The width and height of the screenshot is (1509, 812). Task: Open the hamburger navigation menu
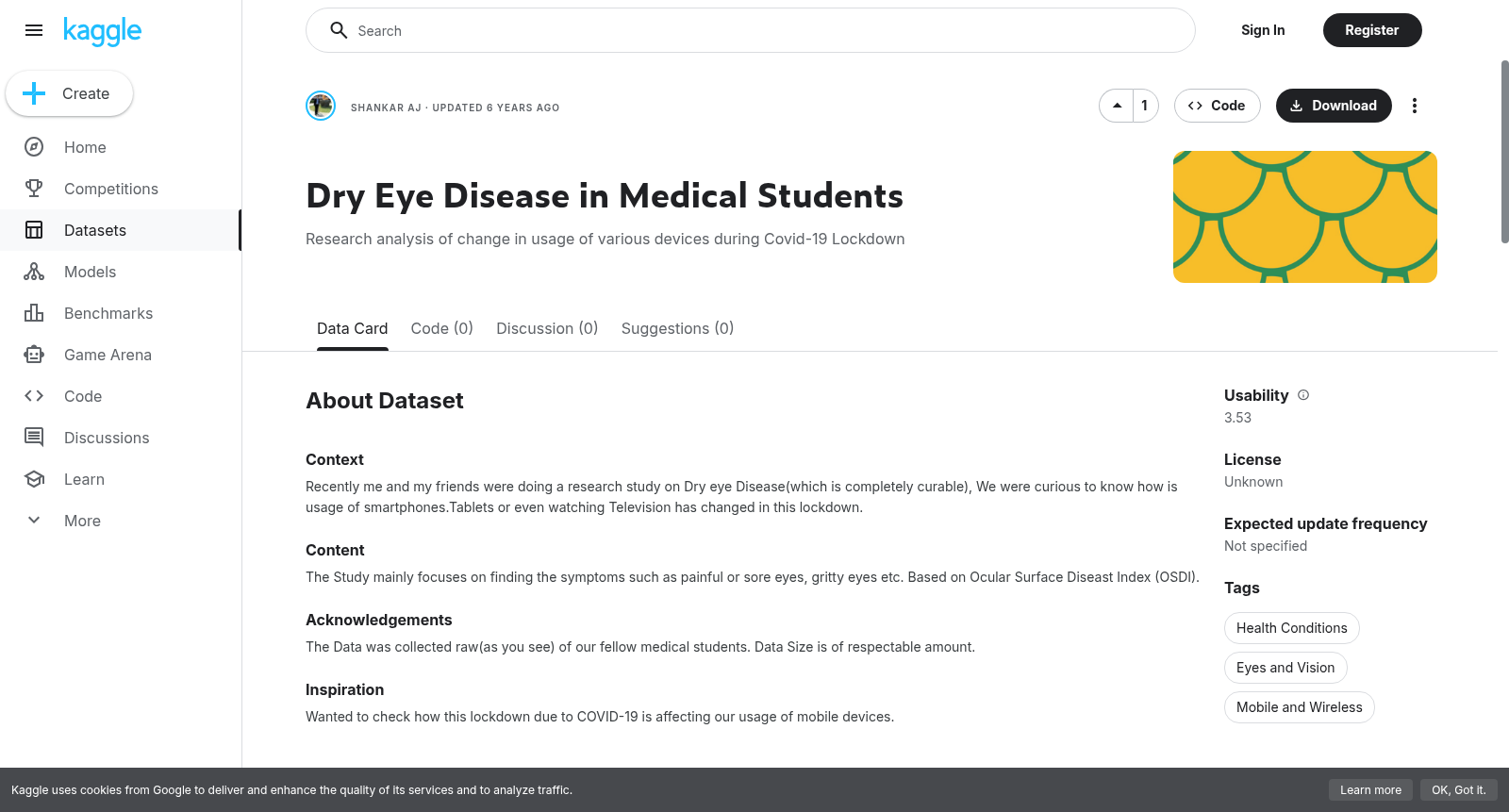(x=34, y=30)
